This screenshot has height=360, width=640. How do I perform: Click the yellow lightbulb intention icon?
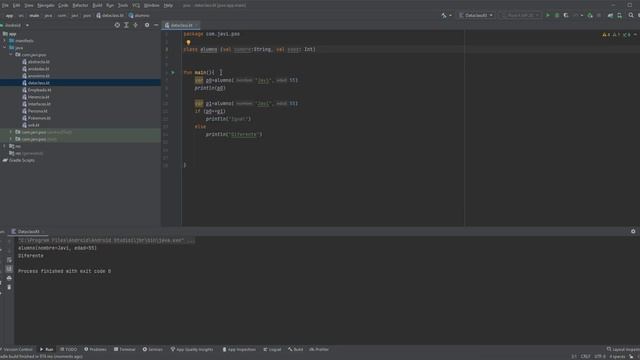click(188, 42)
